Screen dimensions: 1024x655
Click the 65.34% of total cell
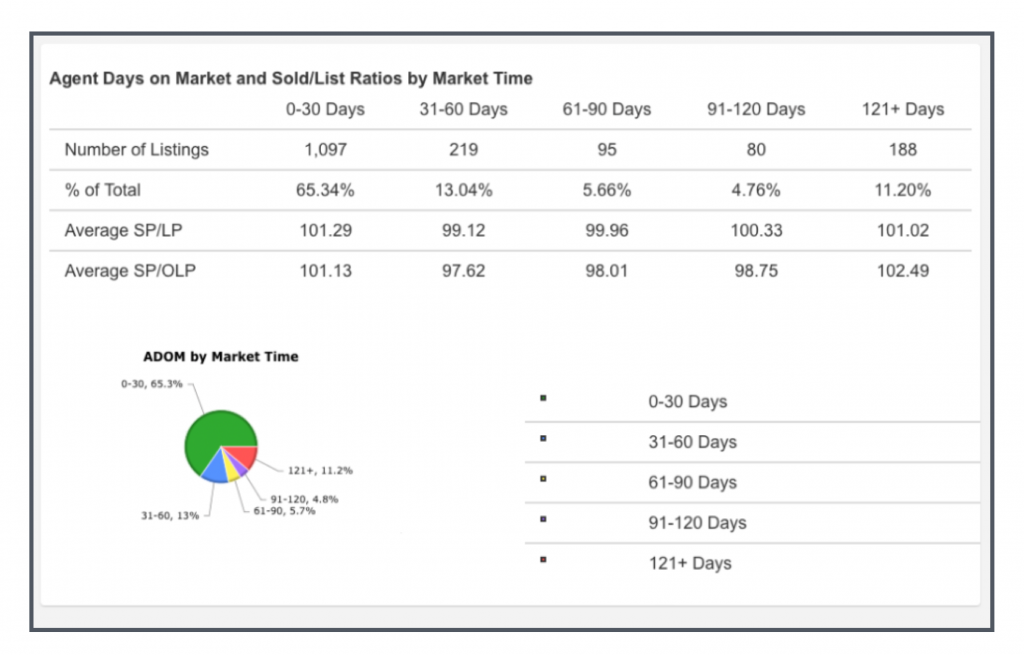325,190
